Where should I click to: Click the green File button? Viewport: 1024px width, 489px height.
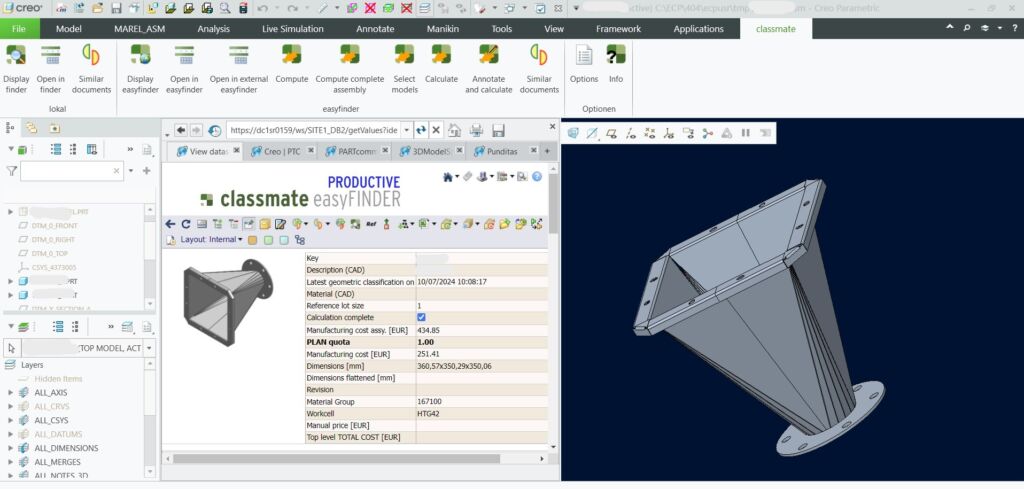[19, 29]
